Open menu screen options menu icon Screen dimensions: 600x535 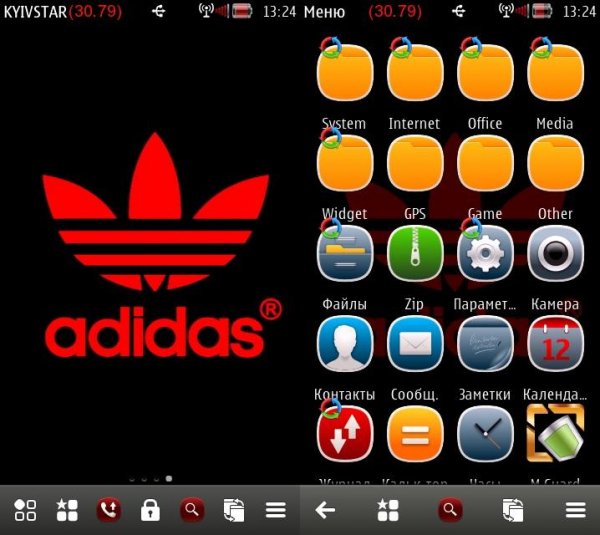pyautogui.click(x=576, y=510)
